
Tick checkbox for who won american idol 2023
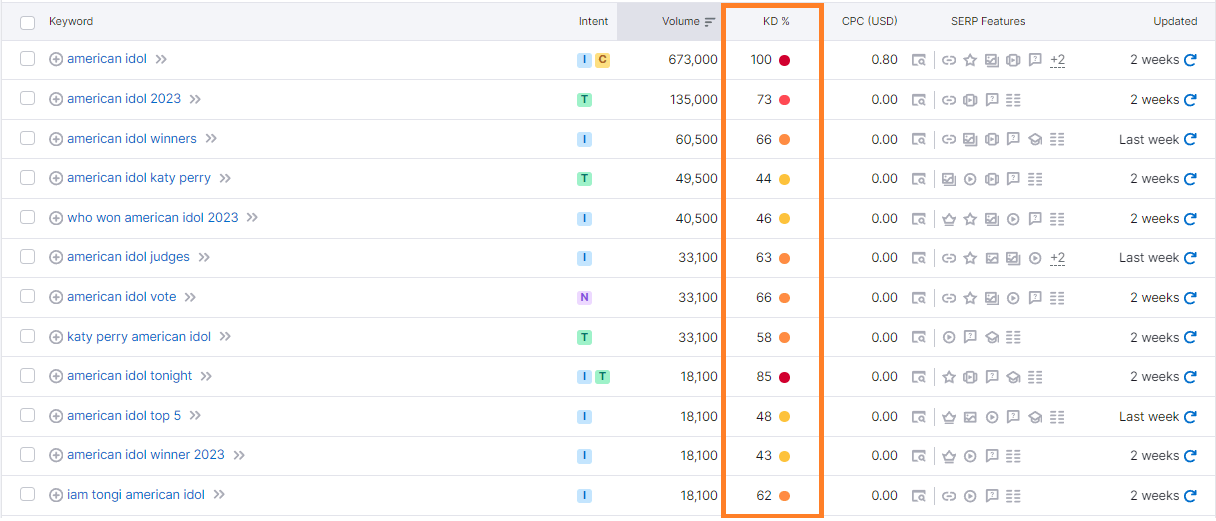(27, 218)
